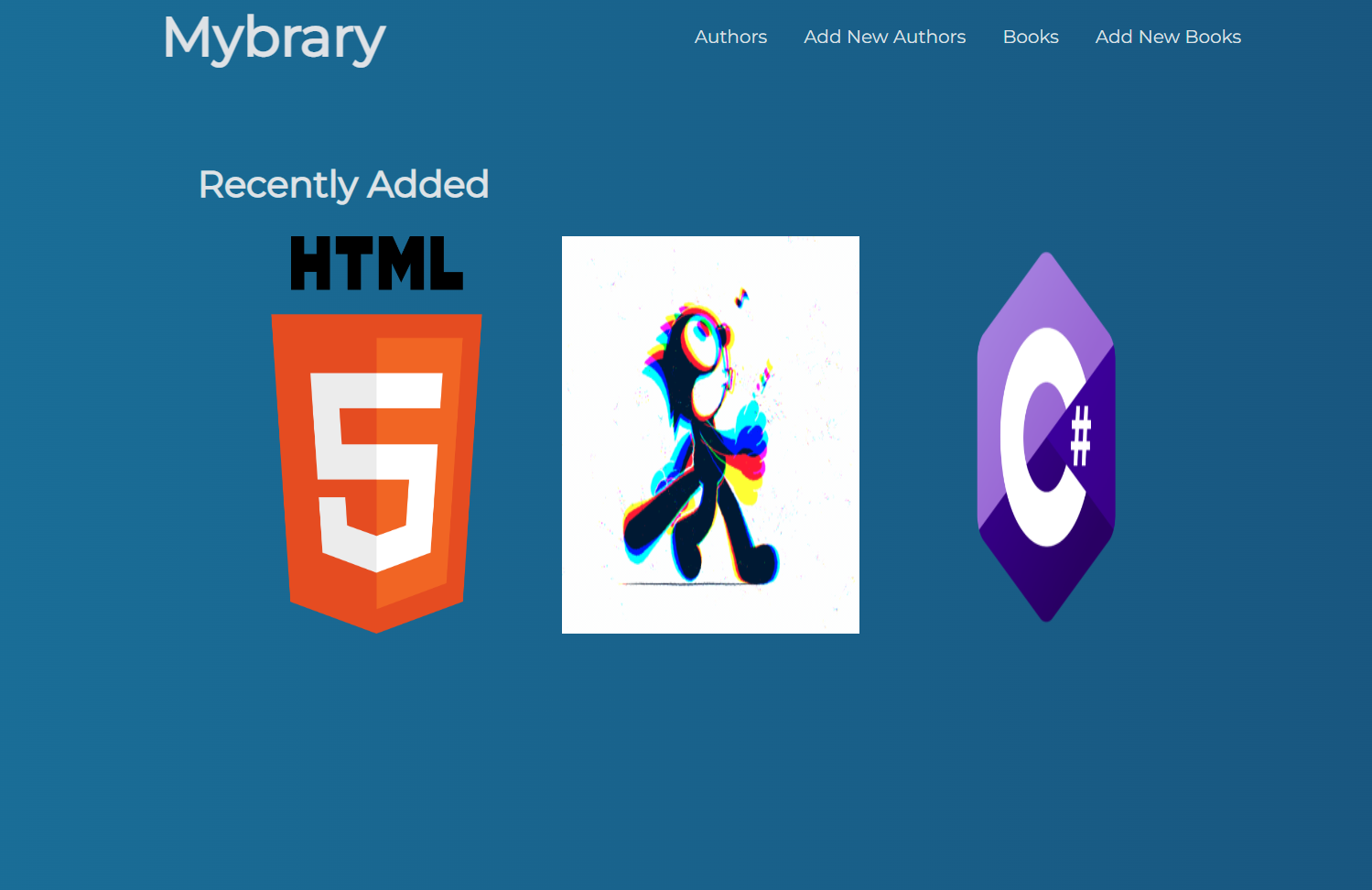Go to the Books page
The width and height of the screenshot is (1372, 890).
coord(1031,37)
